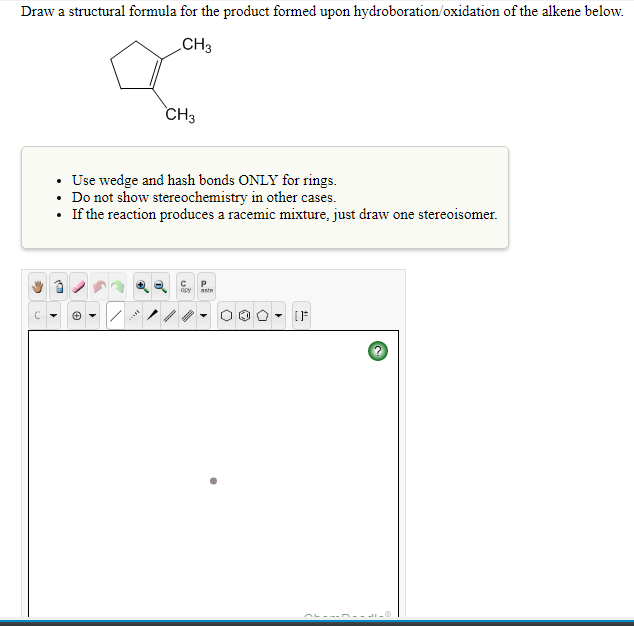Image resolution: width=634 pixels, height=626 pixels.
Task: Select the bracket charge tool
Action: click(x=301, y=315)
